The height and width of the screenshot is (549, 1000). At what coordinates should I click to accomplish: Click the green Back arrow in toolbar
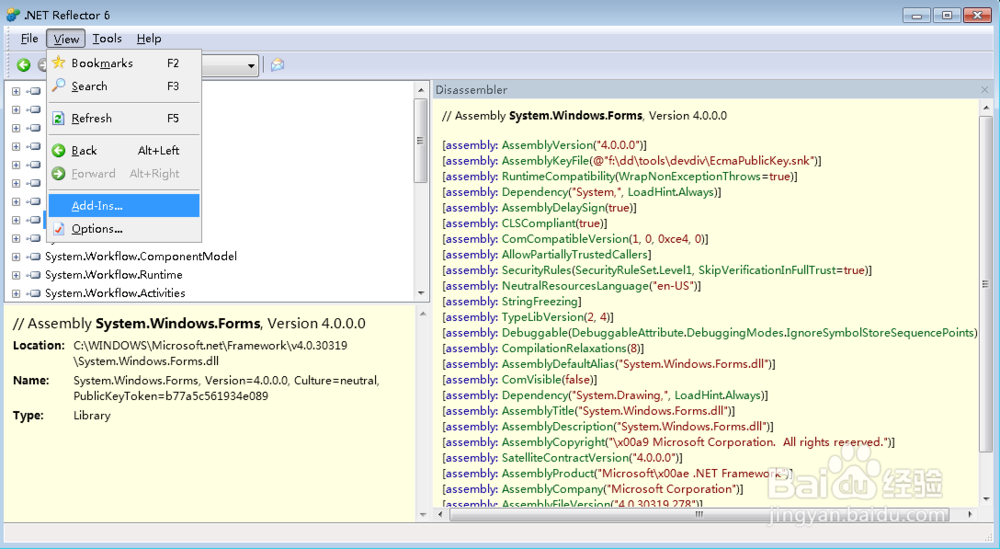24,64
